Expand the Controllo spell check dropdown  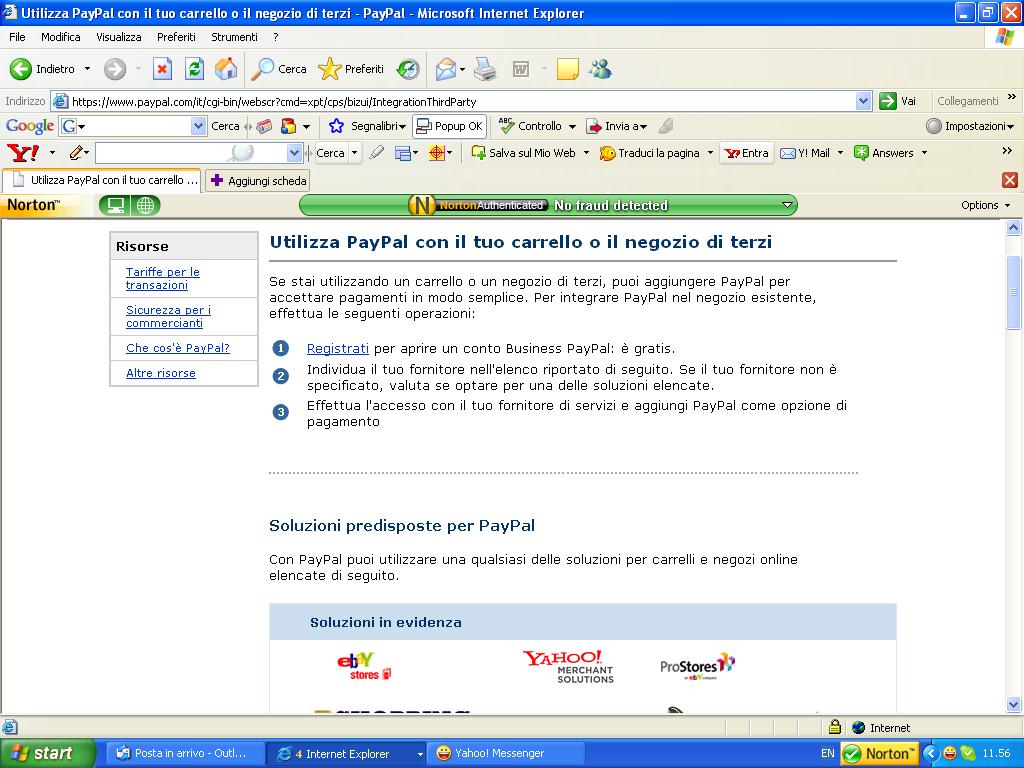click(x=572, y=126)
